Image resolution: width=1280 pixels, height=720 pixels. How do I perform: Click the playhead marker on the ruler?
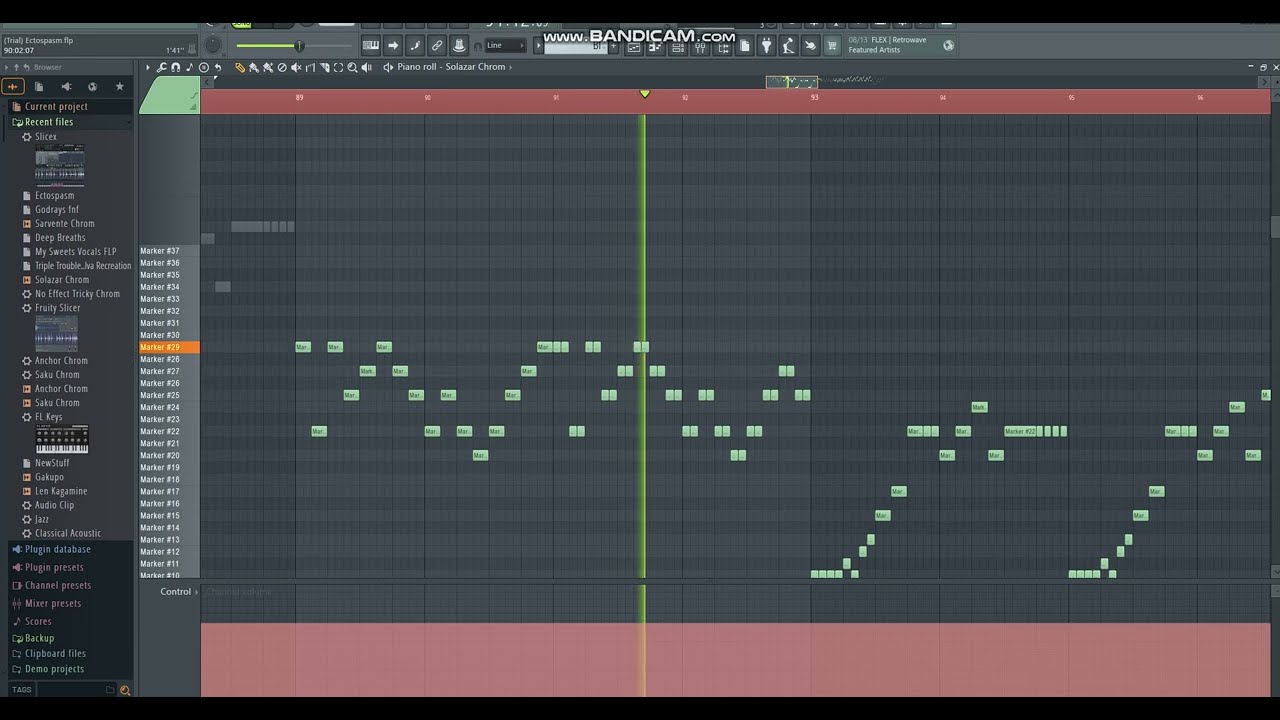point(645,94)
